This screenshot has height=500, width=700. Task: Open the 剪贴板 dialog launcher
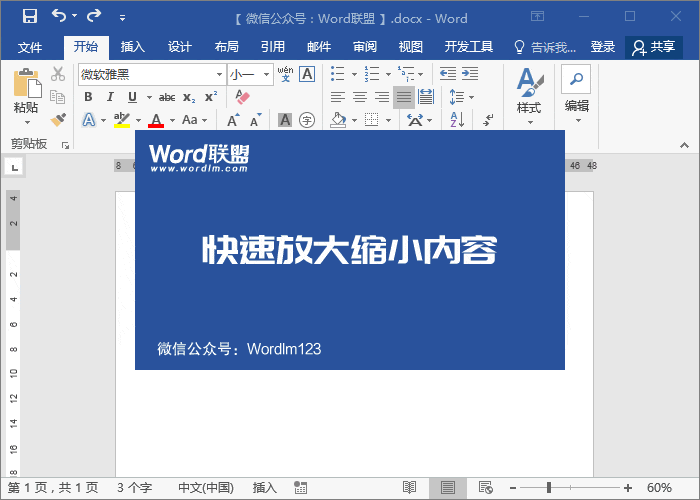[x=66, y=145]
